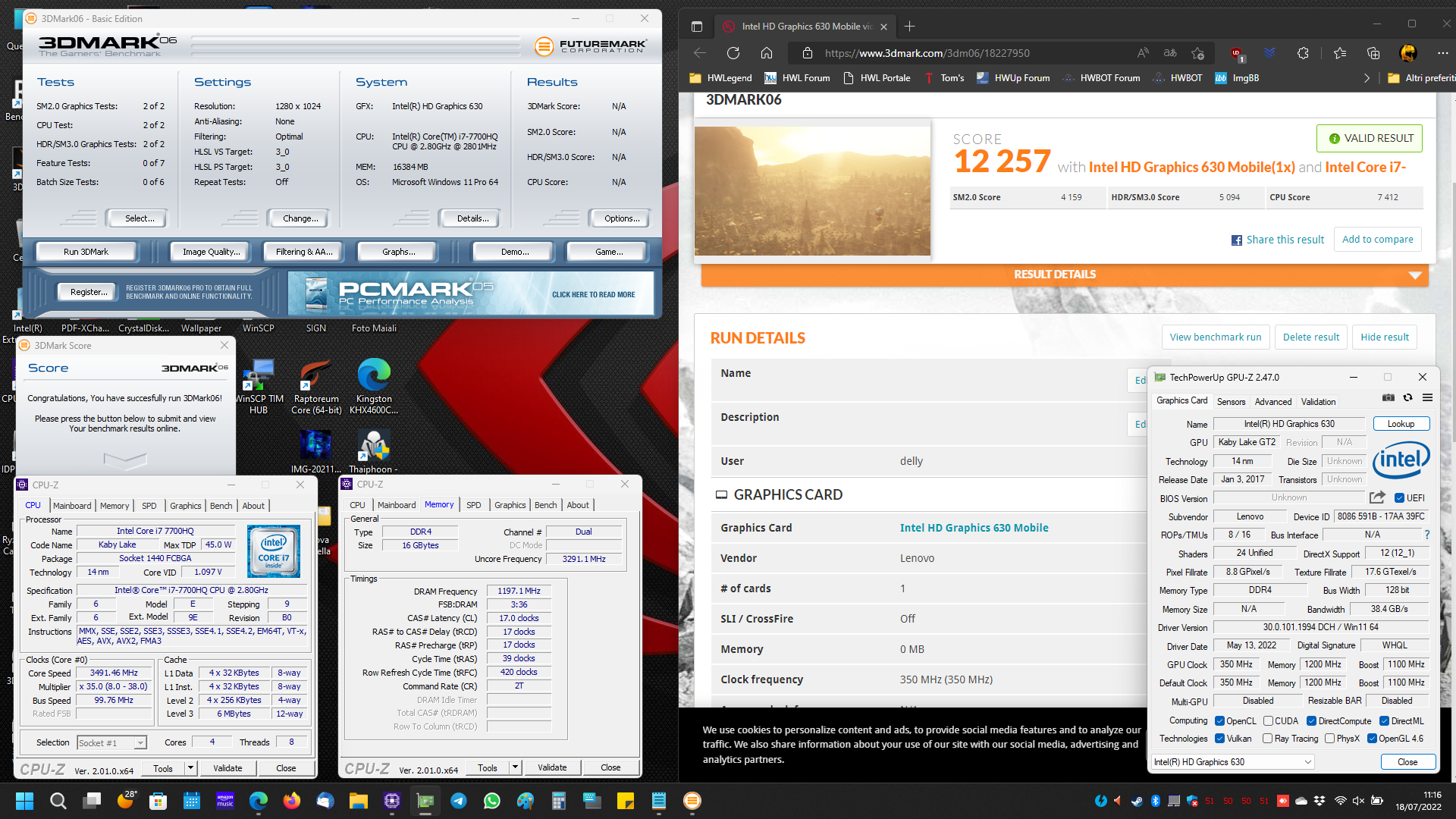Open the Socket #1 selection dropdown in CPU-Z
The image size is (1456, 819).
pos(111,743)
